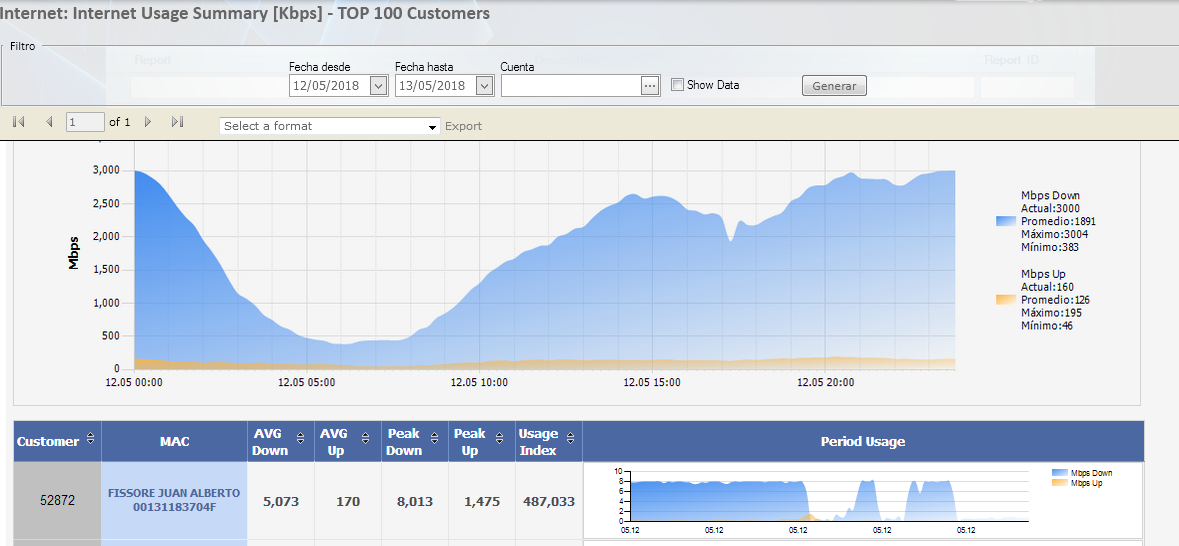Go to previous report page

pyautogui.click(x=49, y=122)
